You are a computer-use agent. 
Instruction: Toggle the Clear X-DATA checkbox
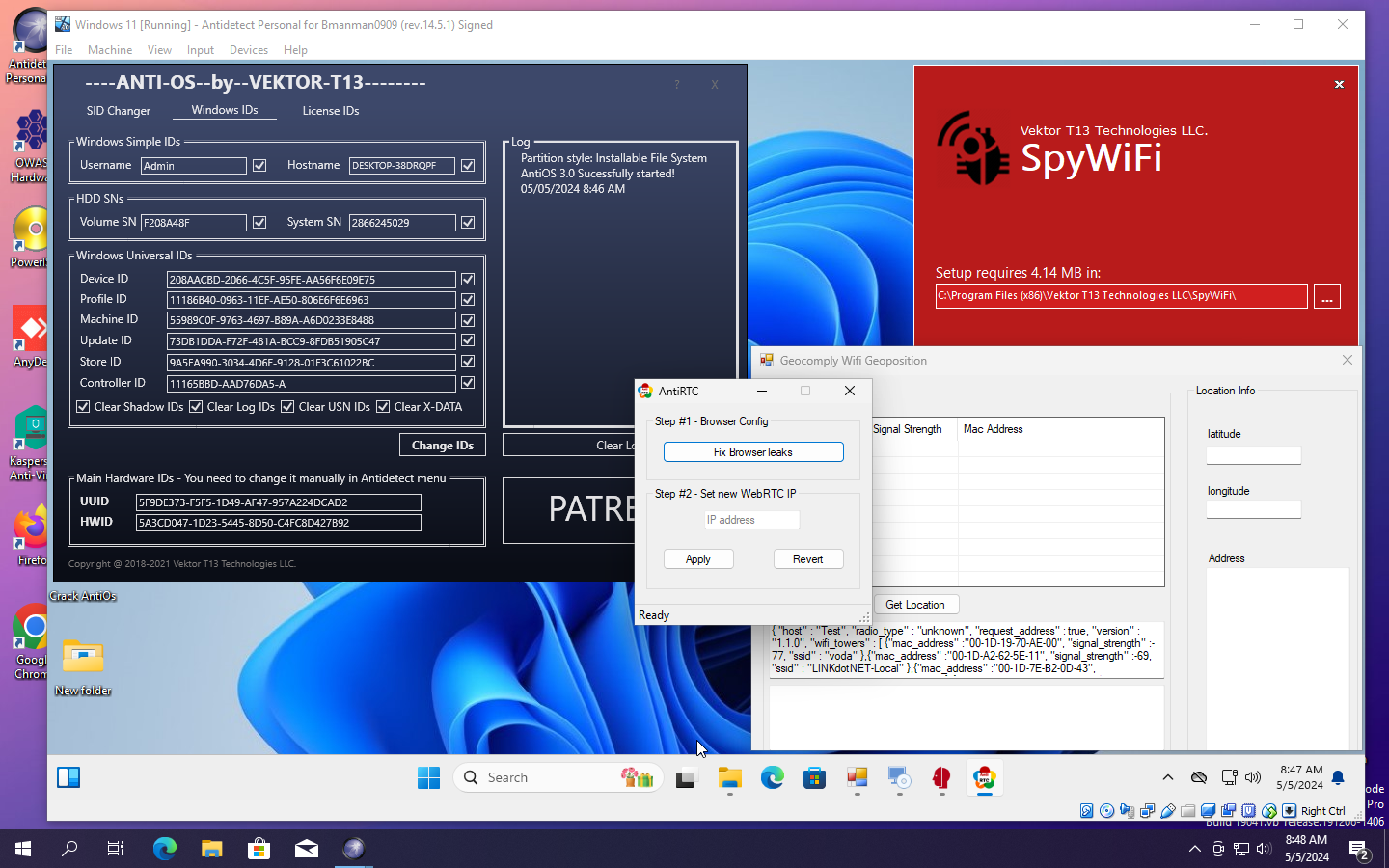(383, 407)
